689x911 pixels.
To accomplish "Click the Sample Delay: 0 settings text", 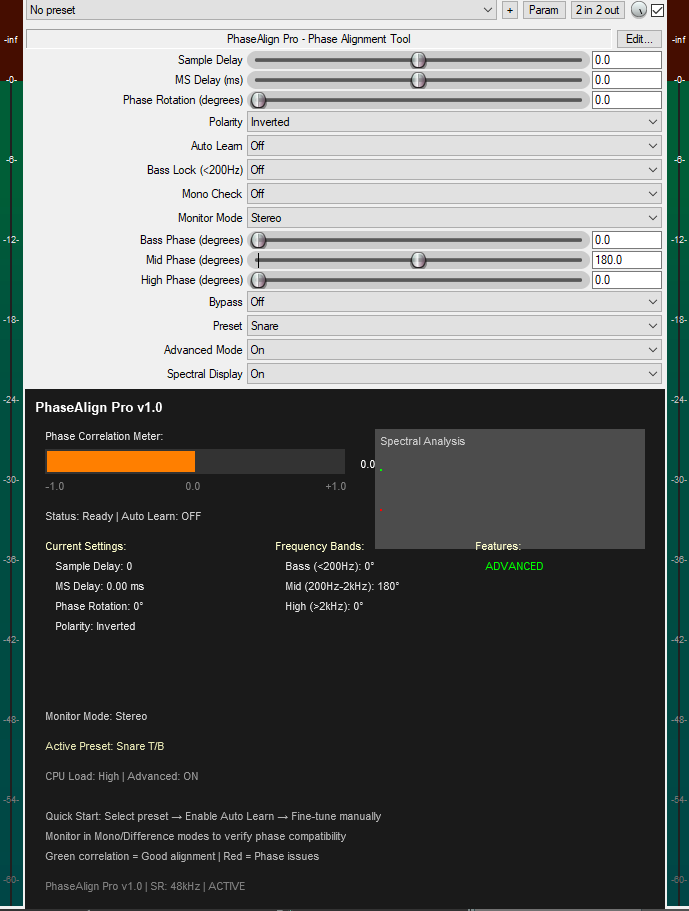I will (94, 566).
